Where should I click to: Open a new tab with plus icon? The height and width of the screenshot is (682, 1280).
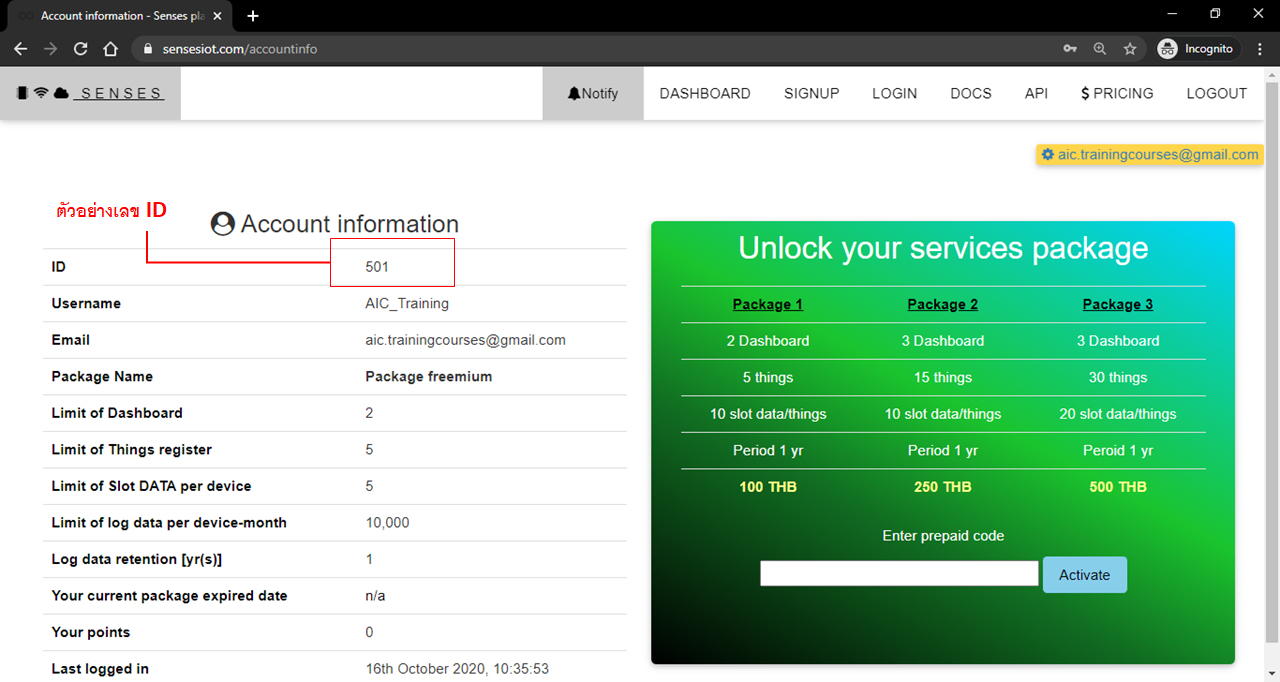tap(253, 16)
